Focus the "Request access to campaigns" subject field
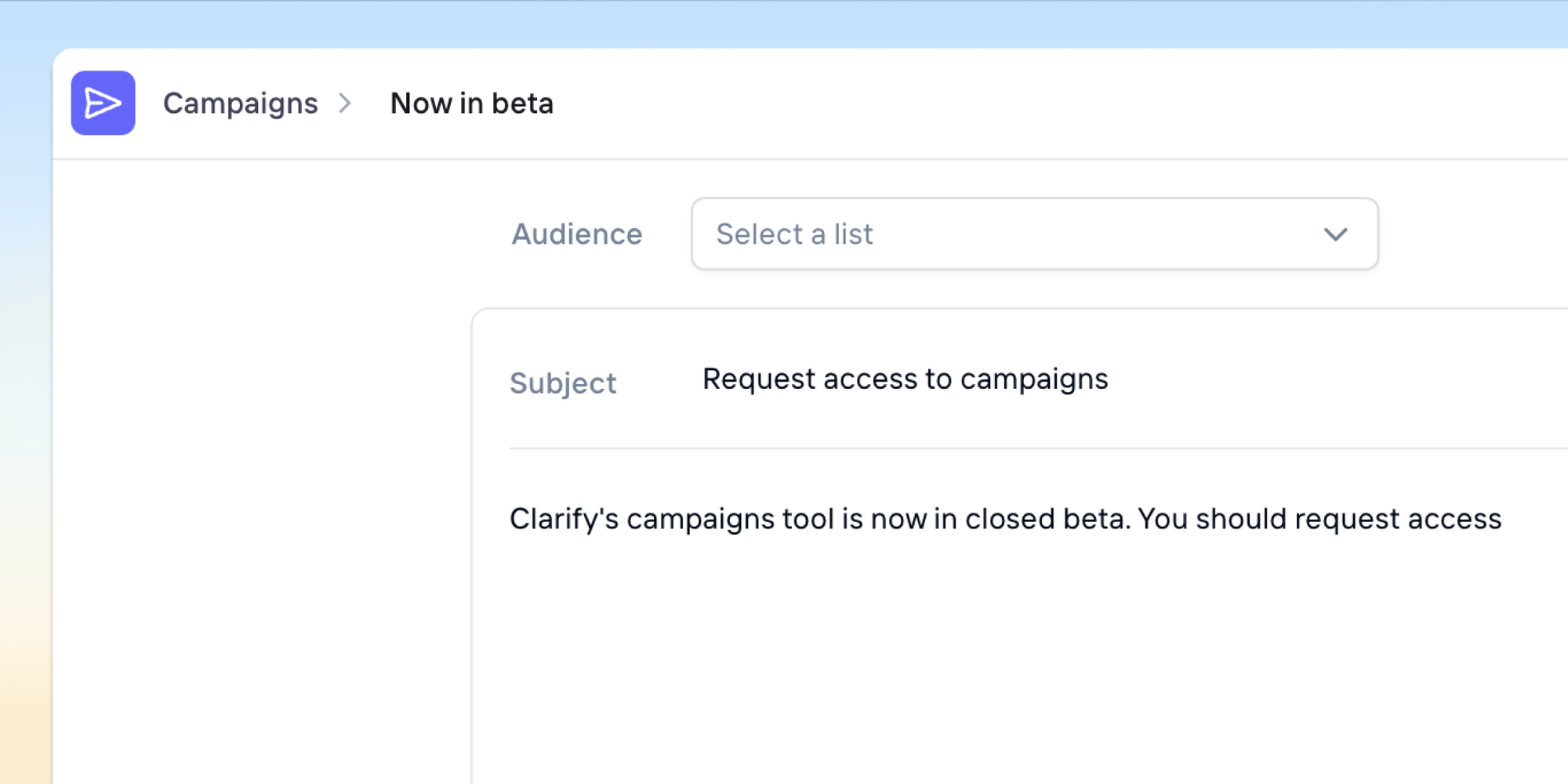The image size is (1568, 784). 905,379
